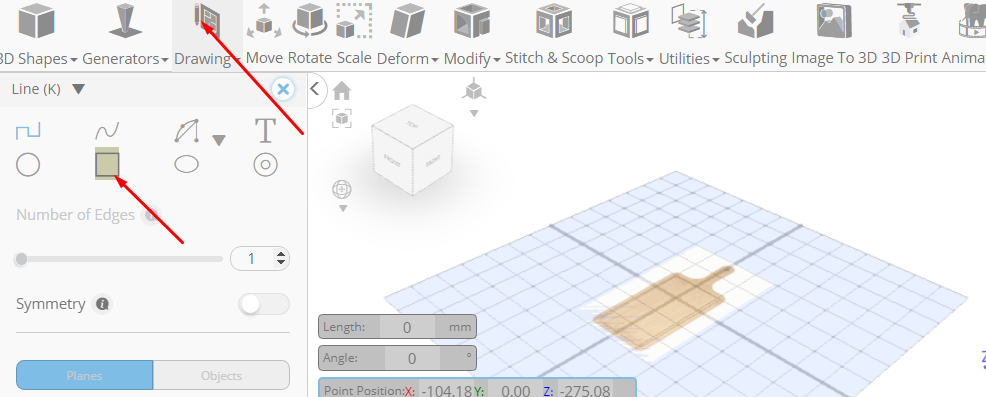This screenshot has height=397, width=986.
Task: Select the Ellipse shape tool
Action: pyautogui.click(x=186, y=165)
